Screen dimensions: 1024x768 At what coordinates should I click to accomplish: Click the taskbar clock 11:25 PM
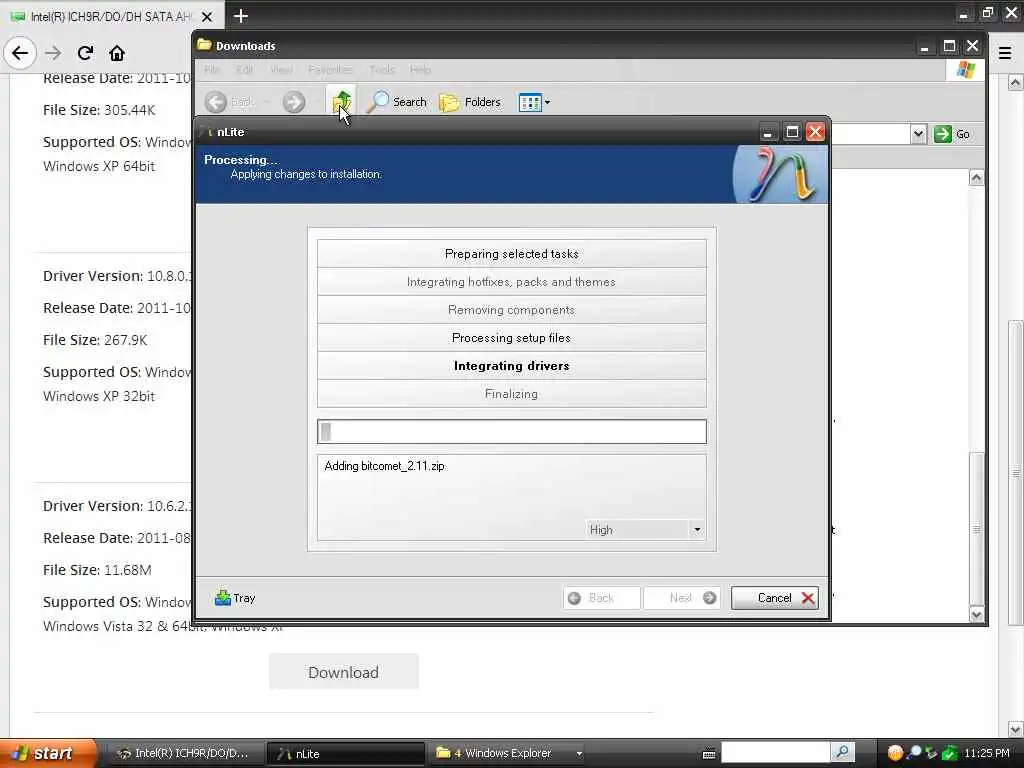click(987, 753)
